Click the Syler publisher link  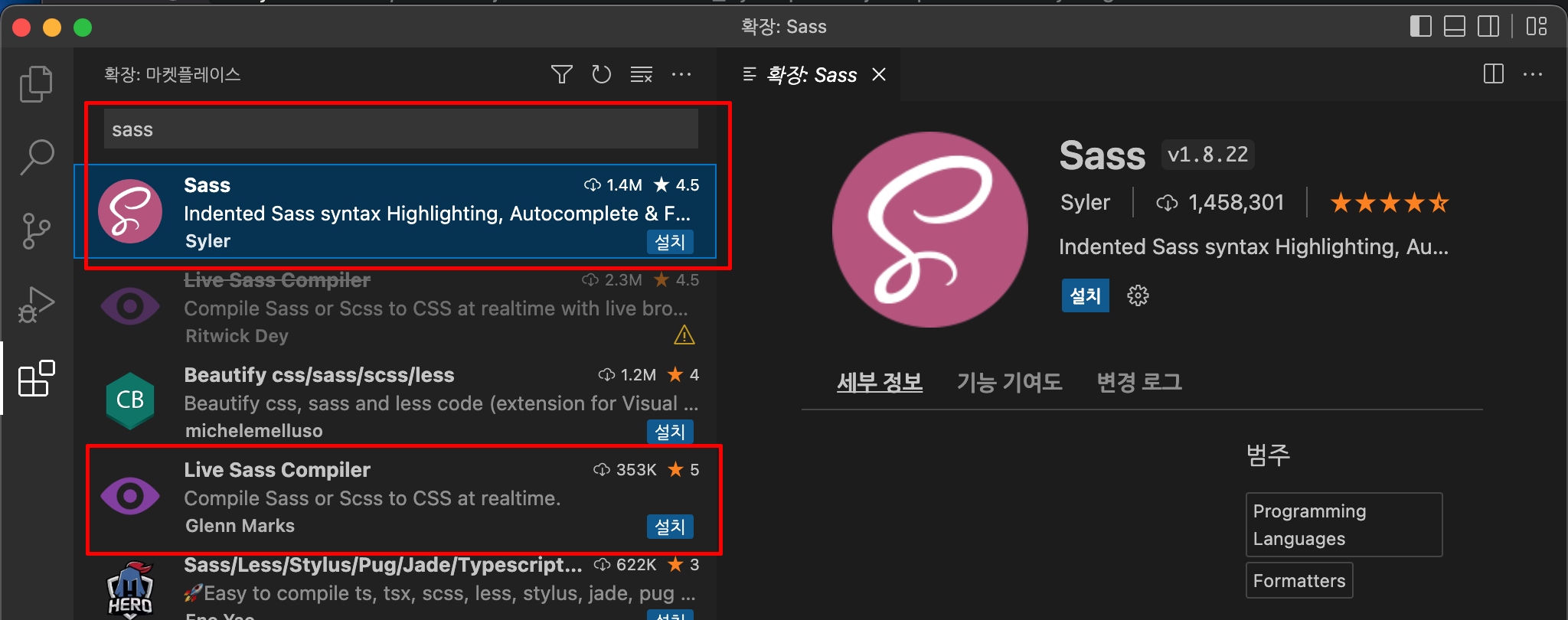click(1085, 203)
